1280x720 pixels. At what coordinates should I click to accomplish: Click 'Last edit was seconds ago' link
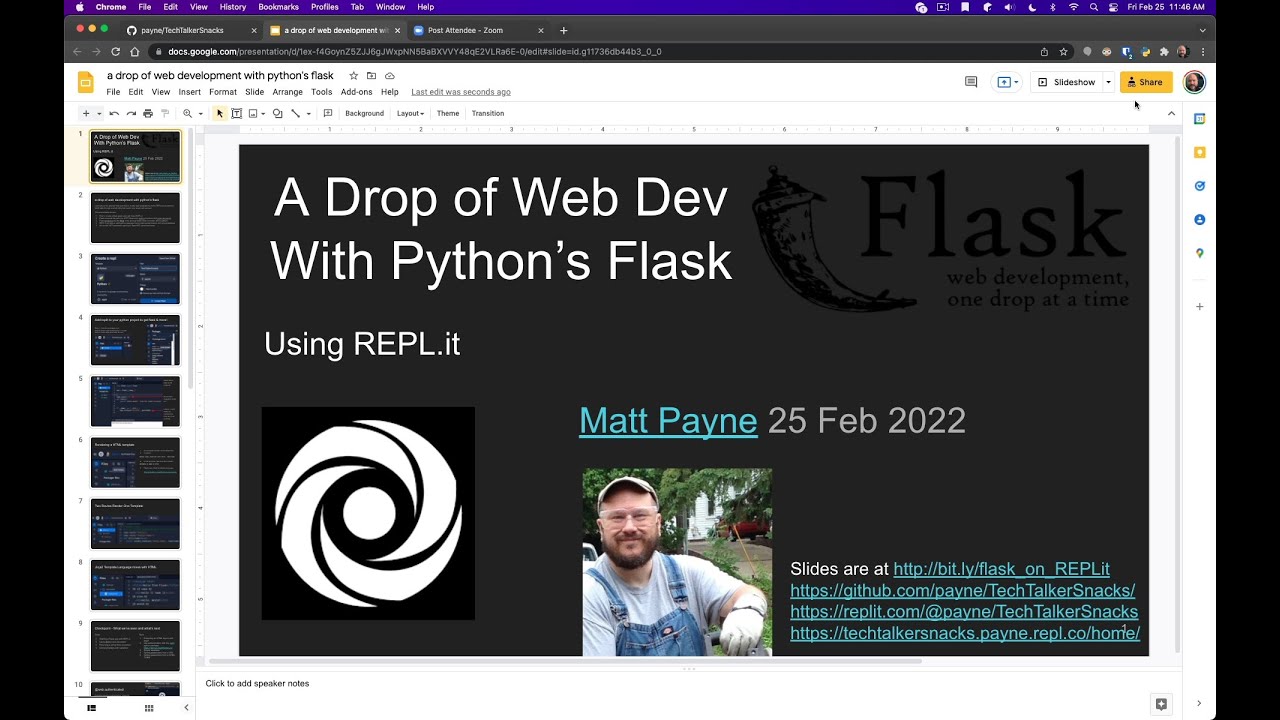coord(461,92)
